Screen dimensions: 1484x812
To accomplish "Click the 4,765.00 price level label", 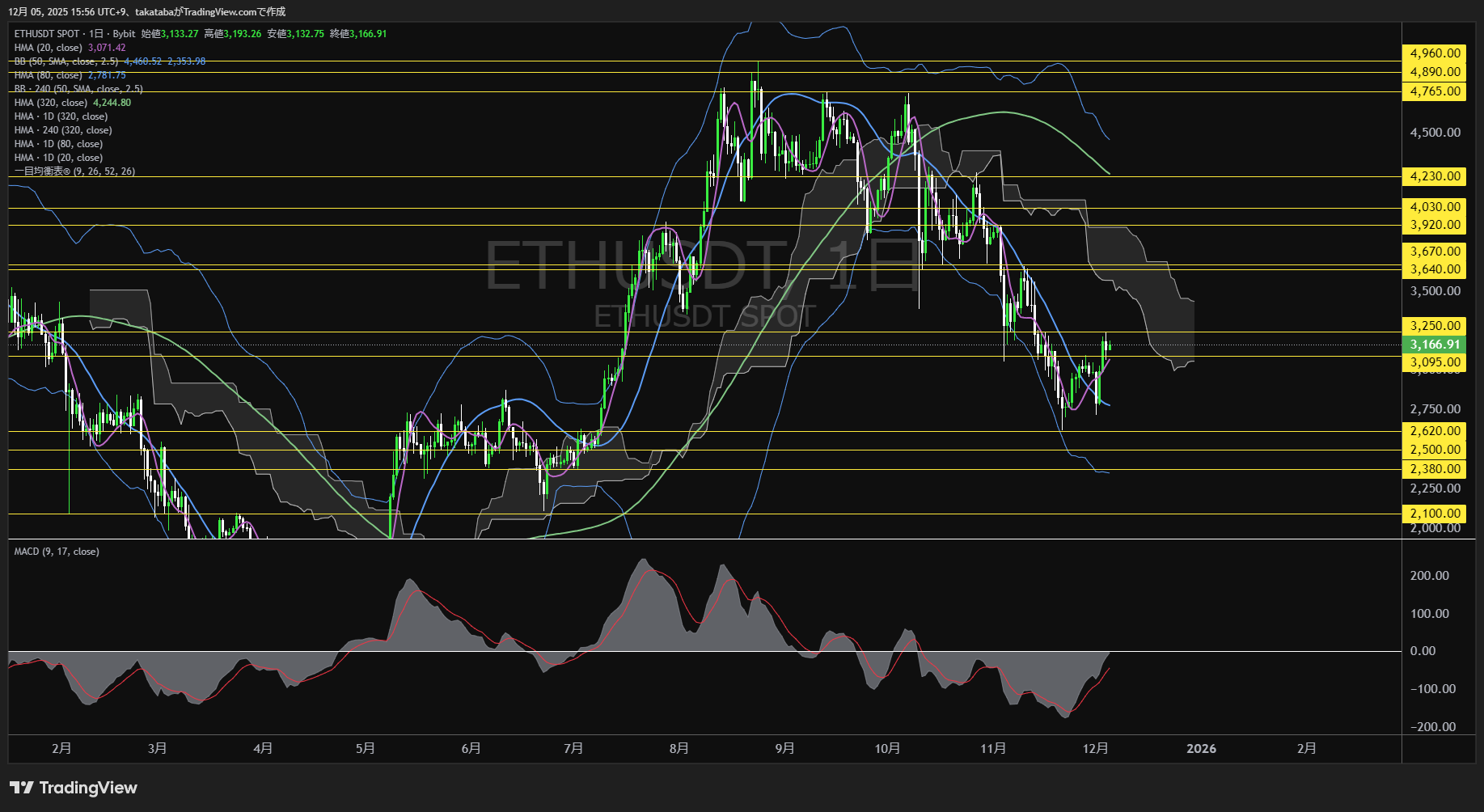I will (1435, 91).
